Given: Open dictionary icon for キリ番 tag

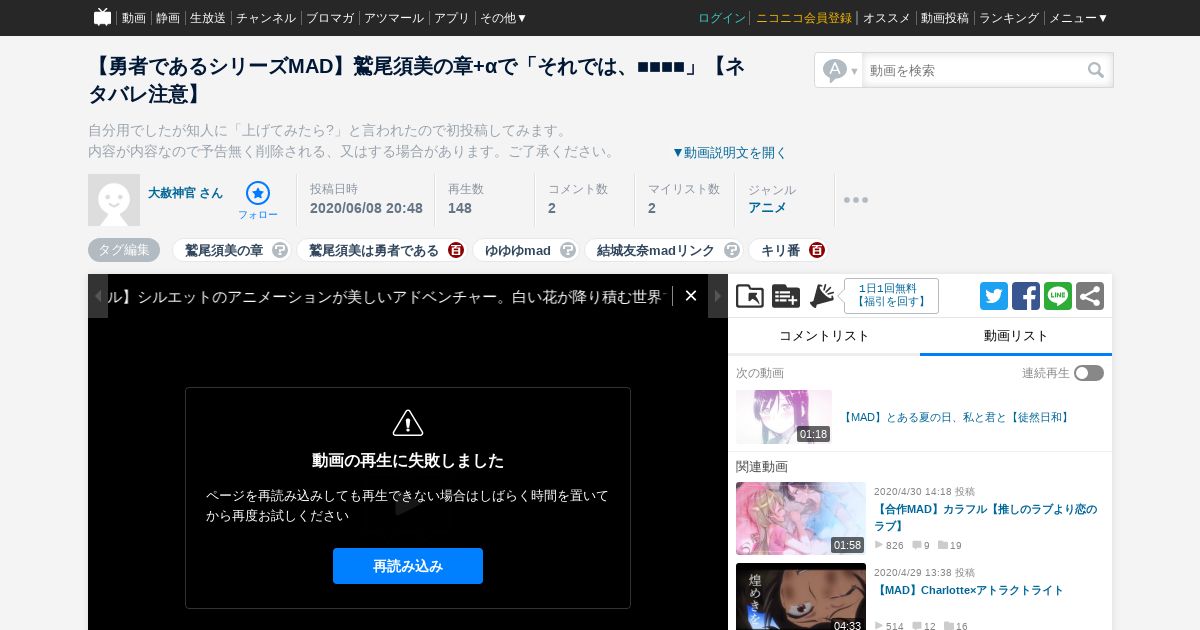Looking at the screenshot, I should coord(817,250).
